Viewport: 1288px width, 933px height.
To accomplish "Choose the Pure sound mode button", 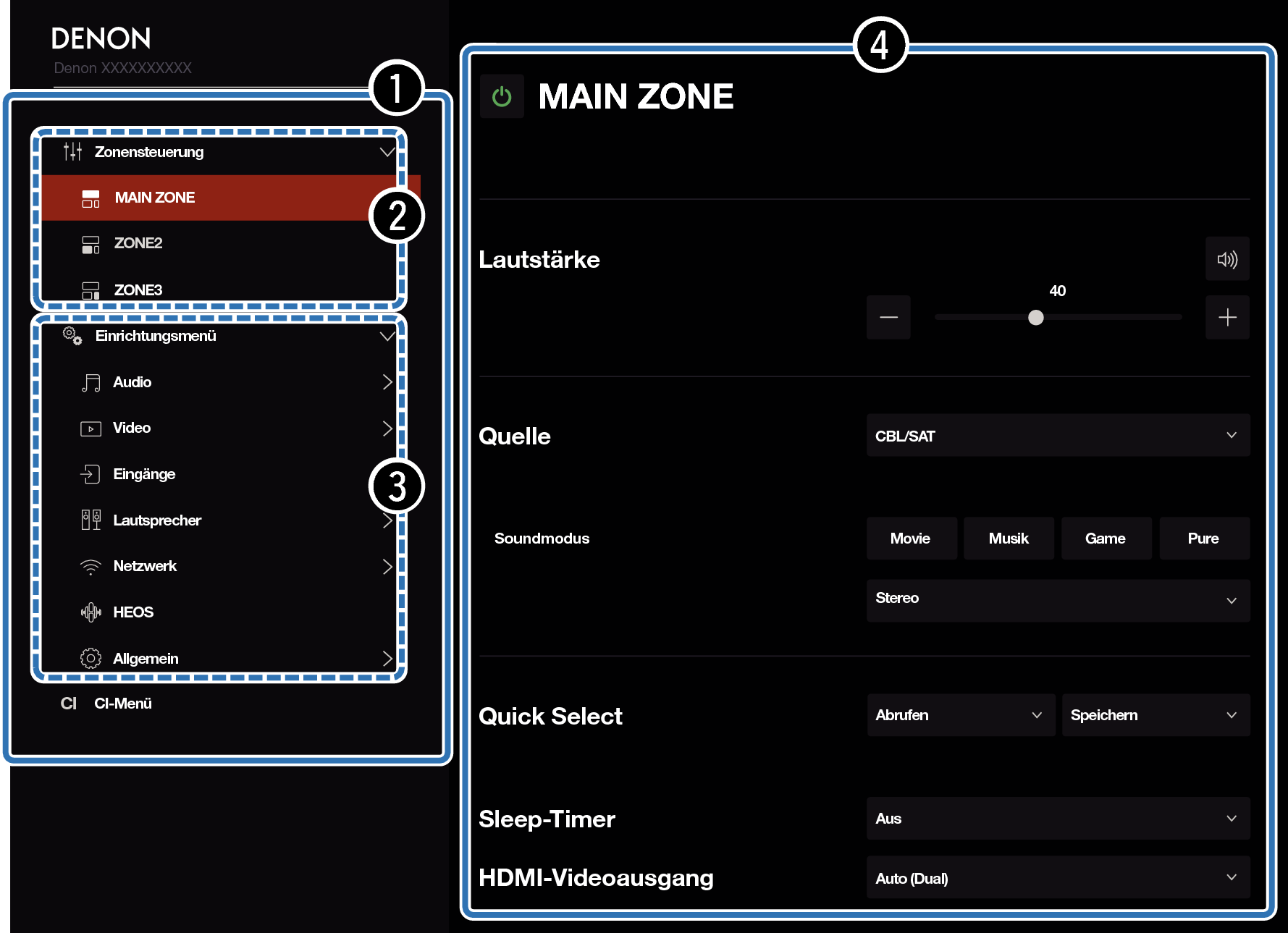I will click(1203, 539).
